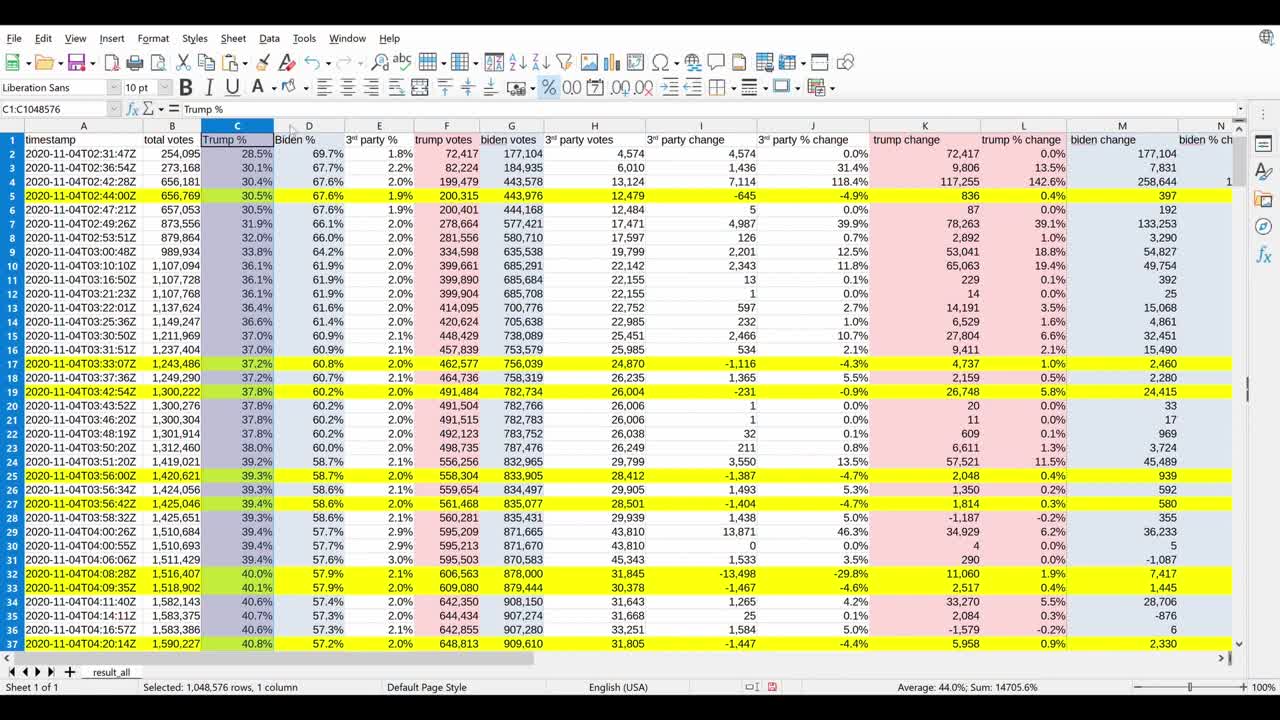This screenshot has height=720, width=1280.
Task: Click in the formula input line
Action: pyautogui.click(x=707, y=109)
